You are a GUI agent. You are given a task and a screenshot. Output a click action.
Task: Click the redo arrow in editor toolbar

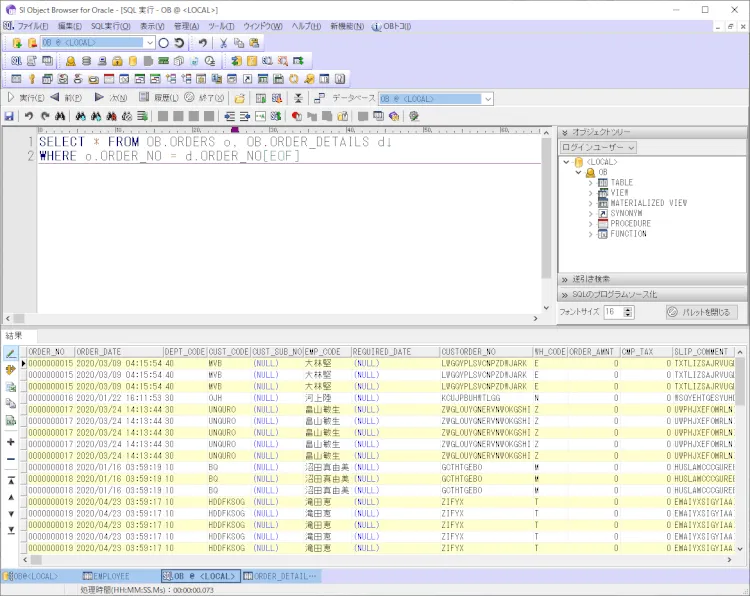coord(45,117)
